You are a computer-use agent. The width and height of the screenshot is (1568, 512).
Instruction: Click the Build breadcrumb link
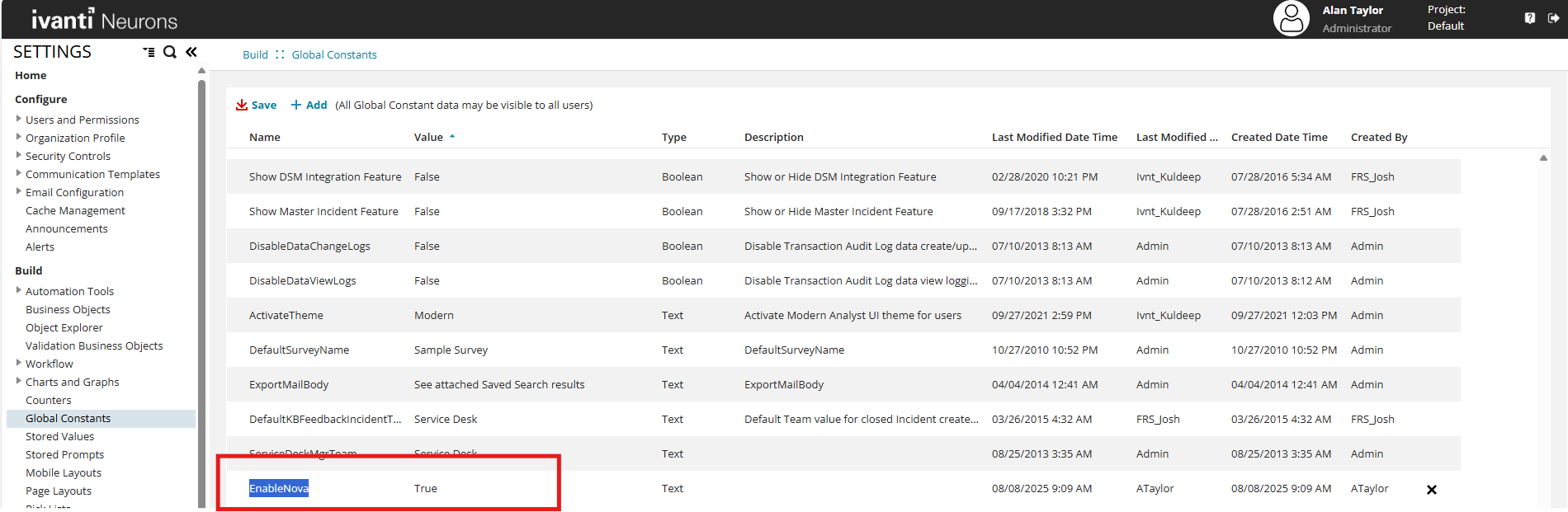tap(255, 55)
